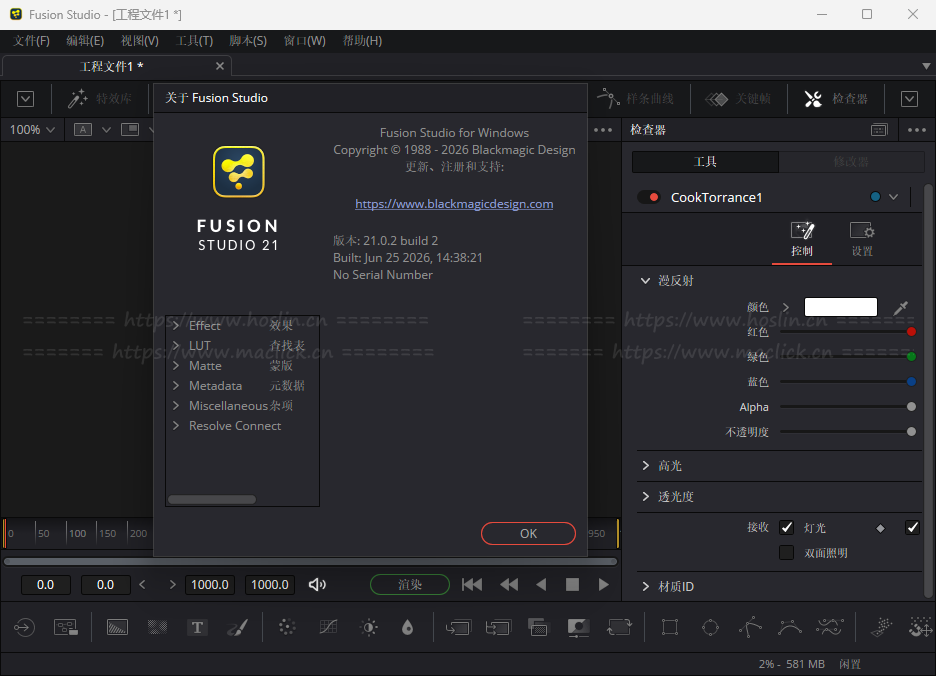Screen dimensions: 936x676
Task: Add a Merge node
Action: 458,627
